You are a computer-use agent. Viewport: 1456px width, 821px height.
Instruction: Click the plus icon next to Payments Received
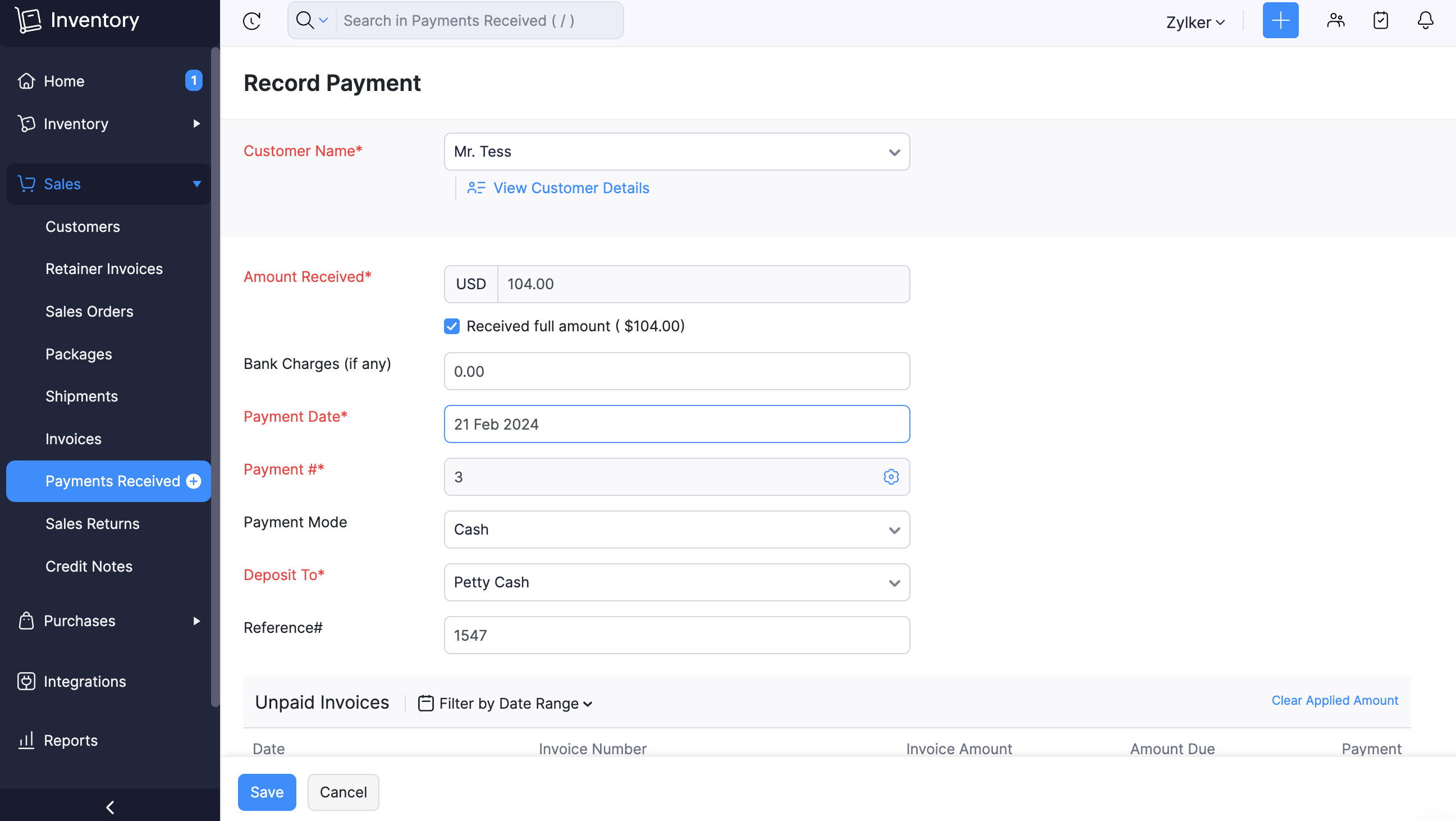pyautogui.click(x=193, y=481)
